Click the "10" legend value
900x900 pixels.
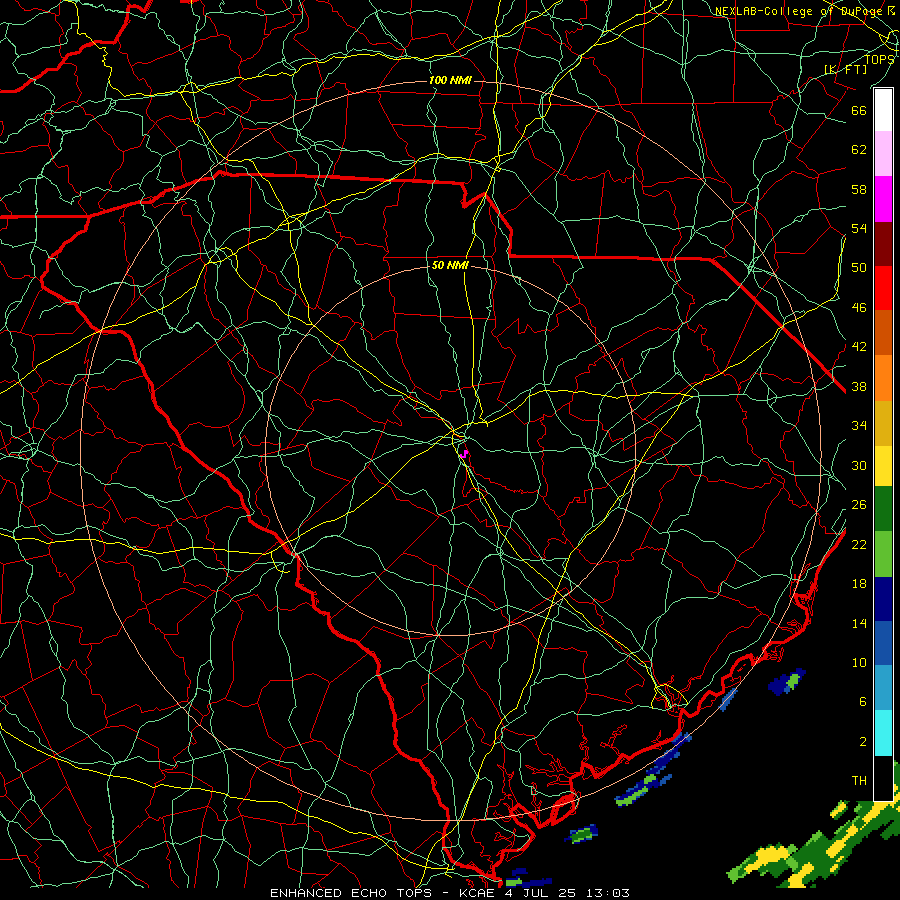[859, 662]
